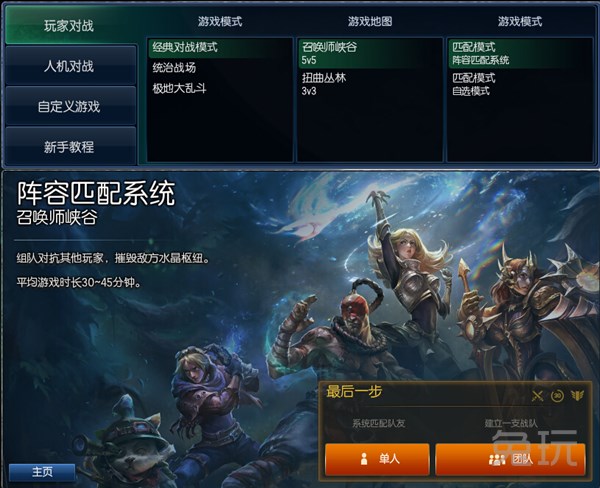Click the winged ranked emblem icon
This screenshot has width=600, height=488.
(x=577, y=395)
